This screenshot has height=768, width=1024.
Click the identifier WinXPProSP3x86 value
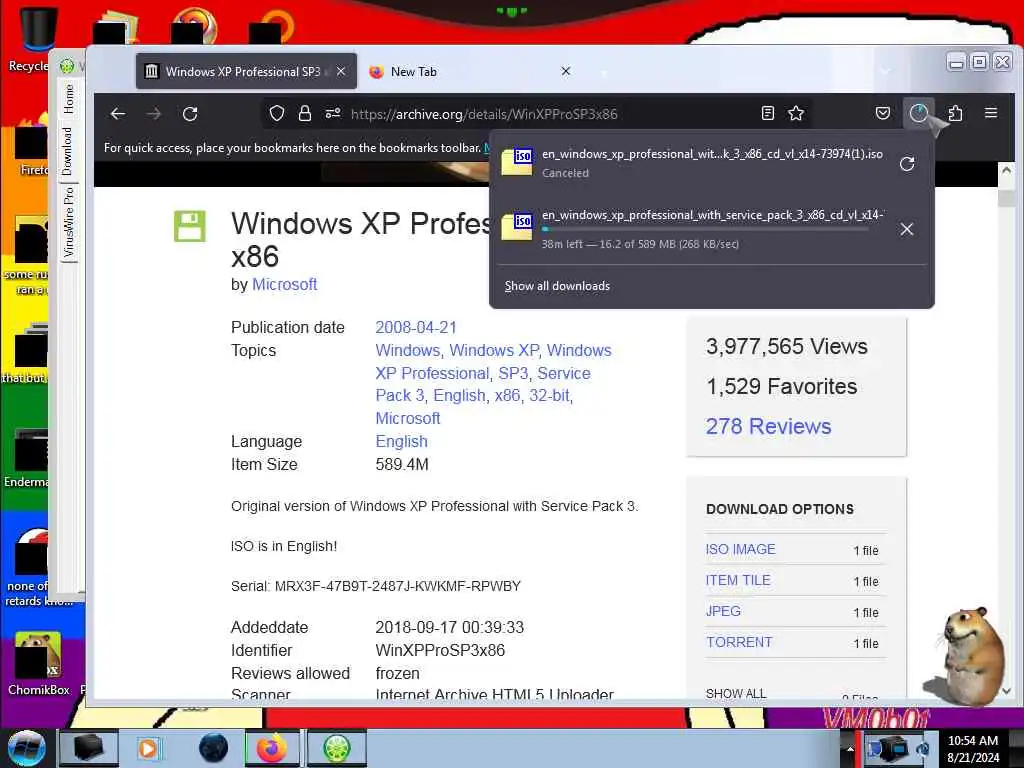coord(440,650)
